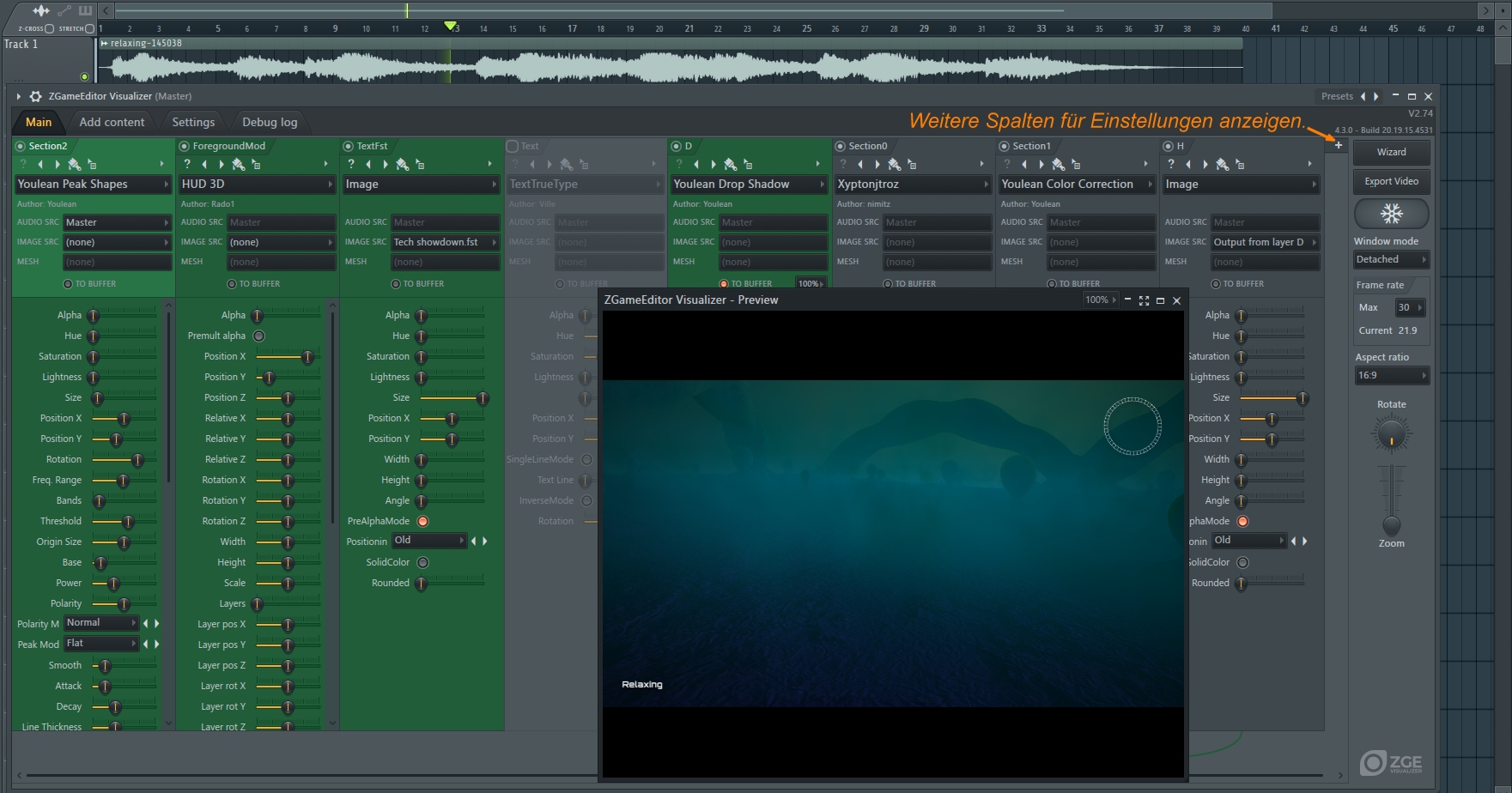
Task: Select the relaxing-145038 audio clip
Action: click(671, 60)
